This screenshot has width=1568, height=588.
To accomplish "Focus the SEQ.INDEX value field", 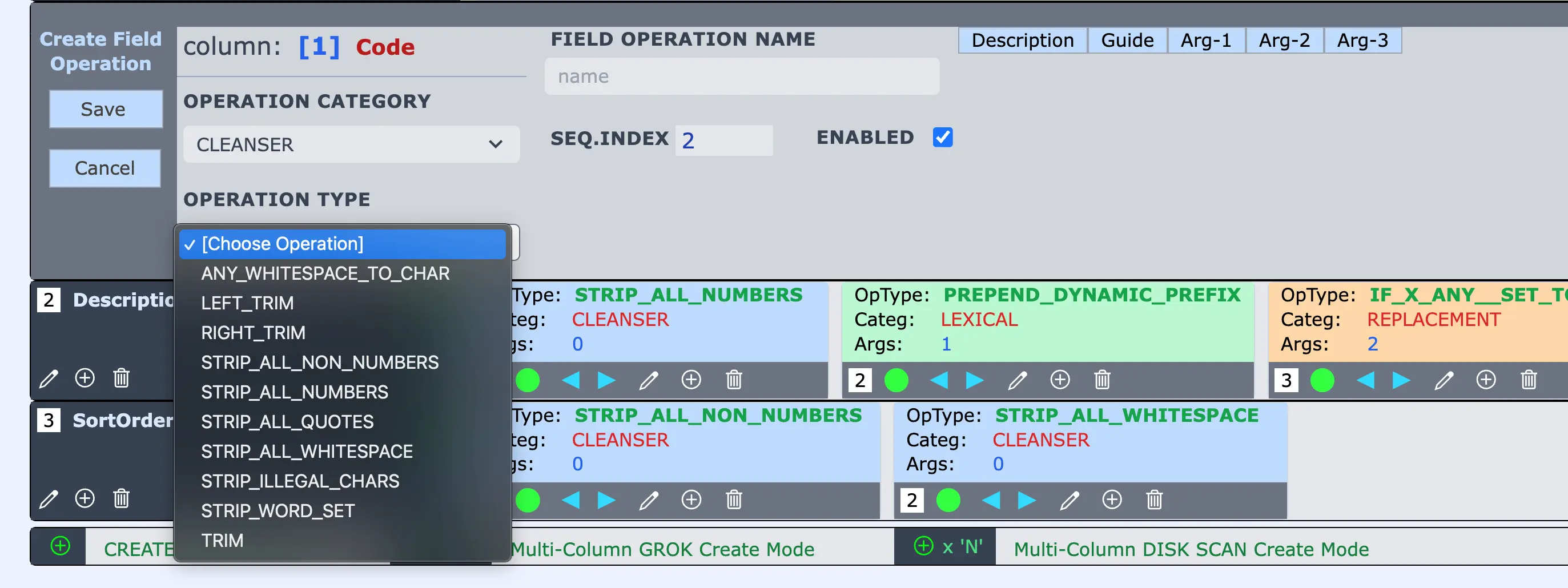I will [x=723, y=140].
